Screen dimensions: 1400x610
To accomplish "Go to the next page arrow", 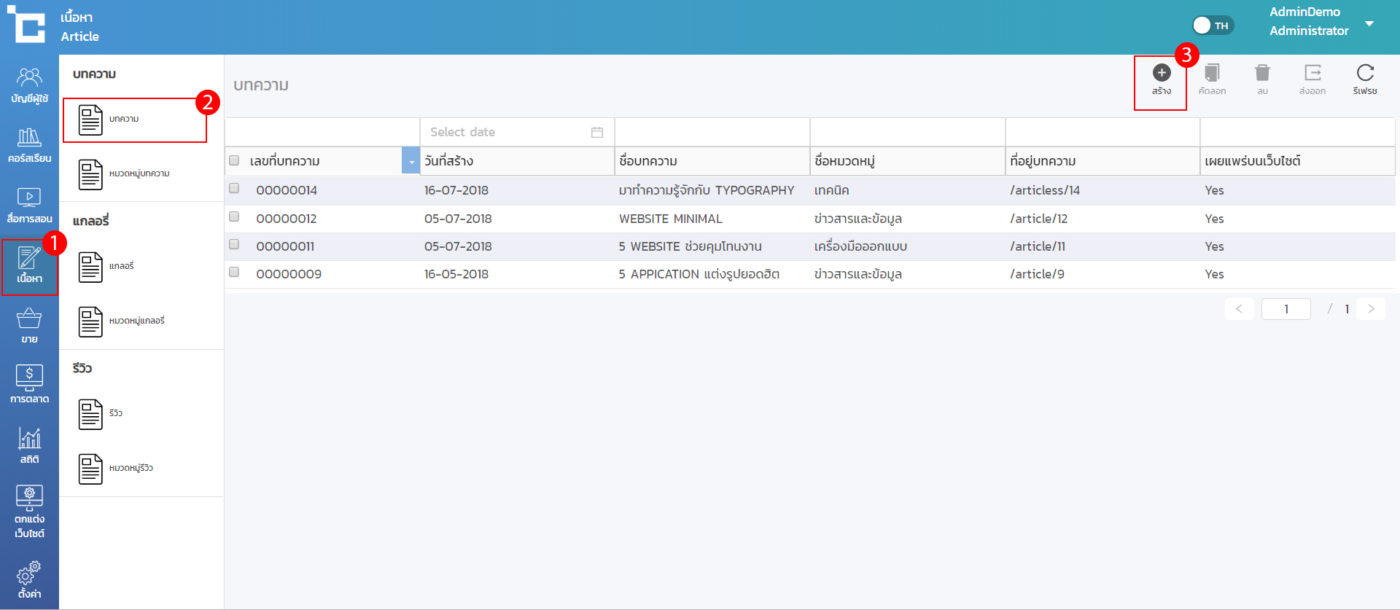I will coord(1371,309).
